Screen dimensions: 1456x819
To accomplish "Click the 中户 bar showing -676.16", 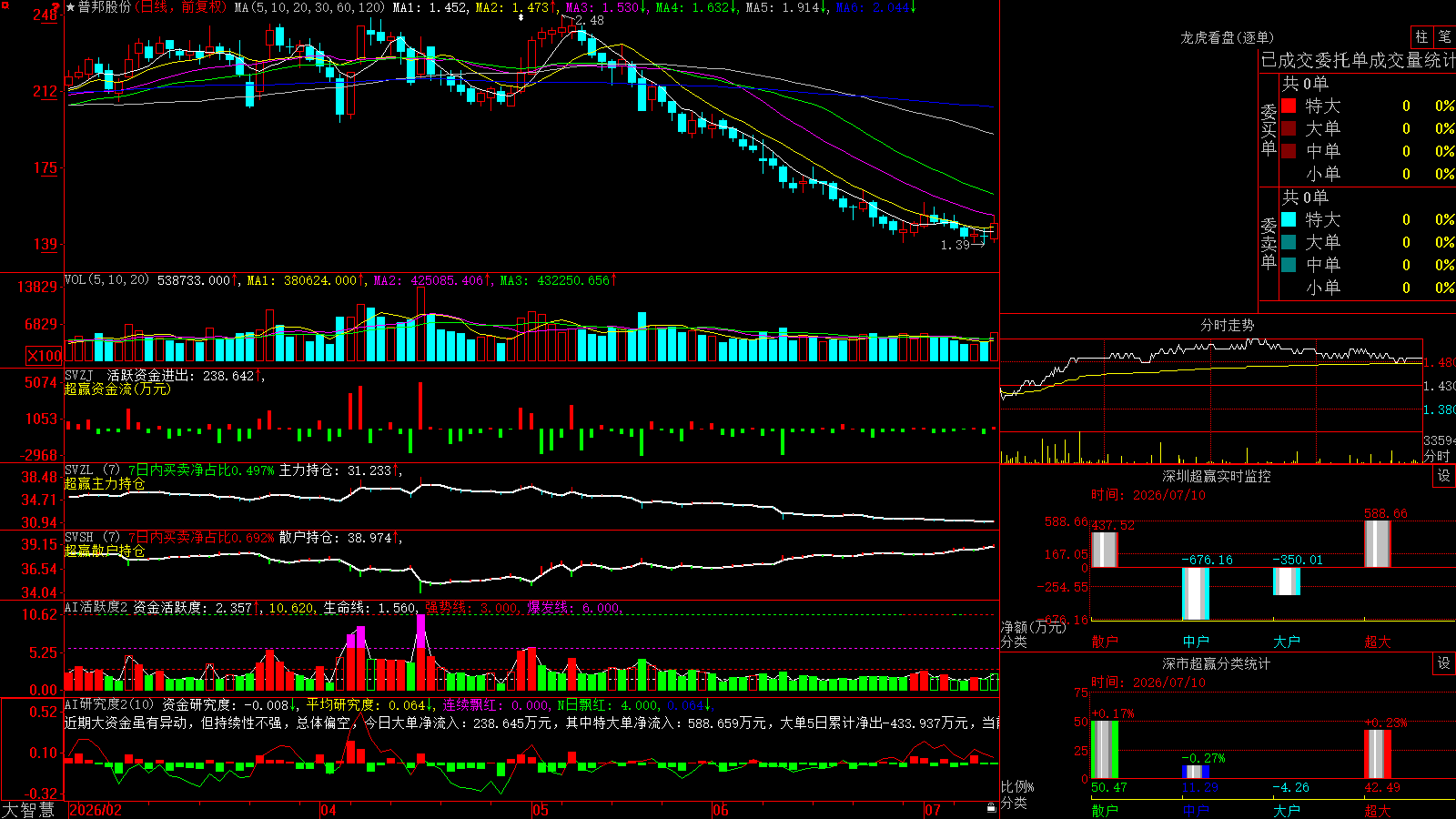I will pos(1196,593).
